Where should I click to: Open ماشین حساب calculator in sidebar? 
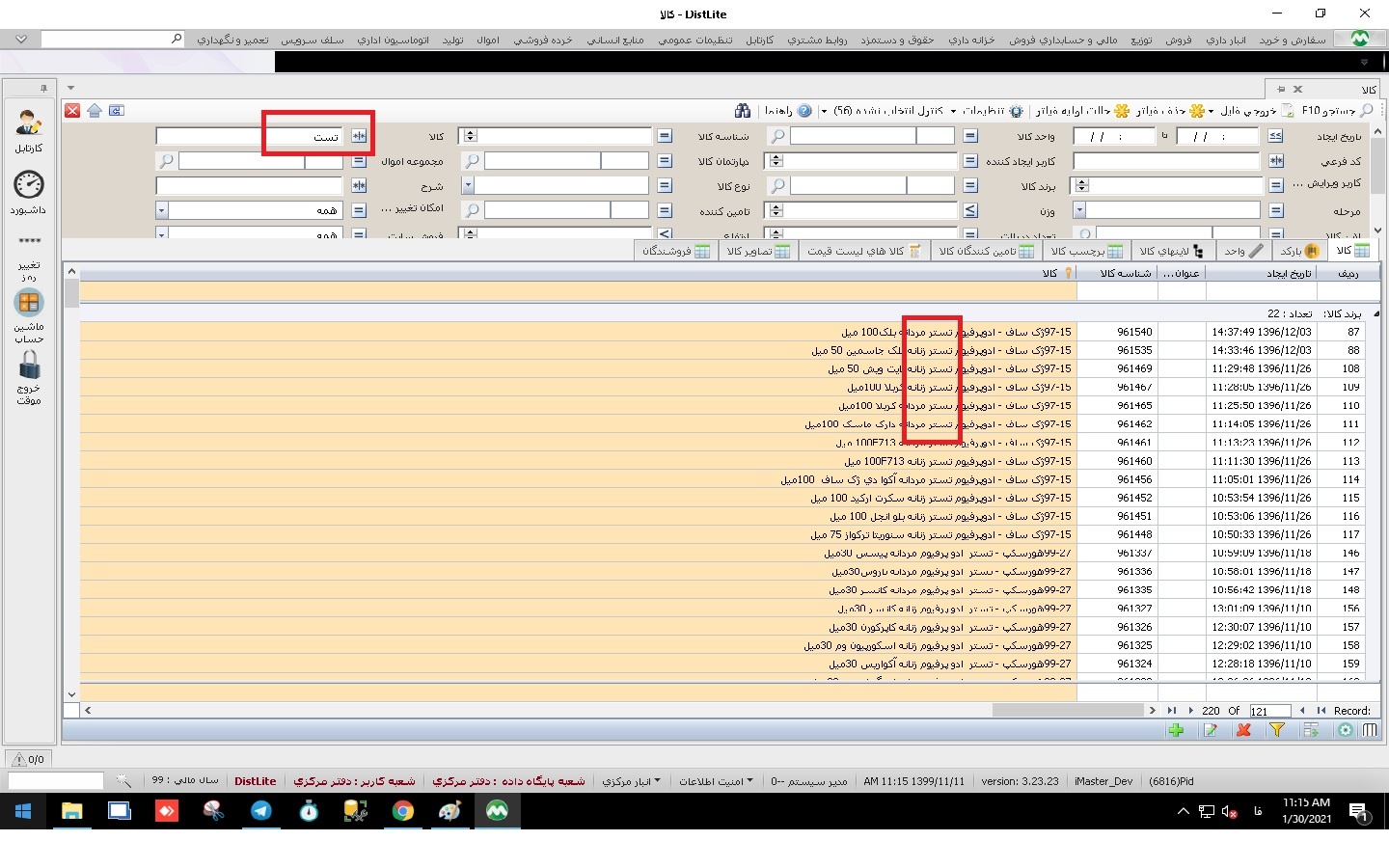(x=29, y=304)
